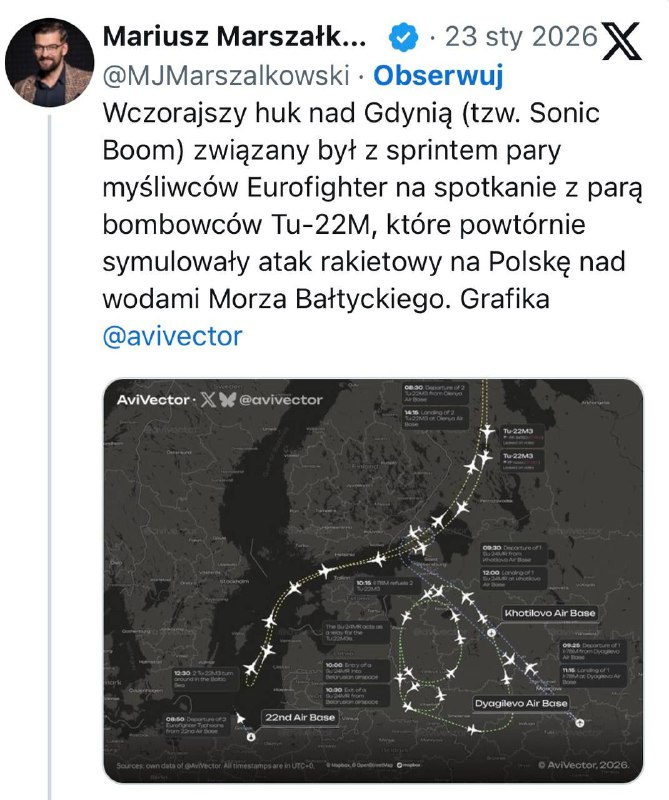669x800 pixels.
Task: Click the Dyagilevo Air Base map marker pin
Action: [582, 722]
